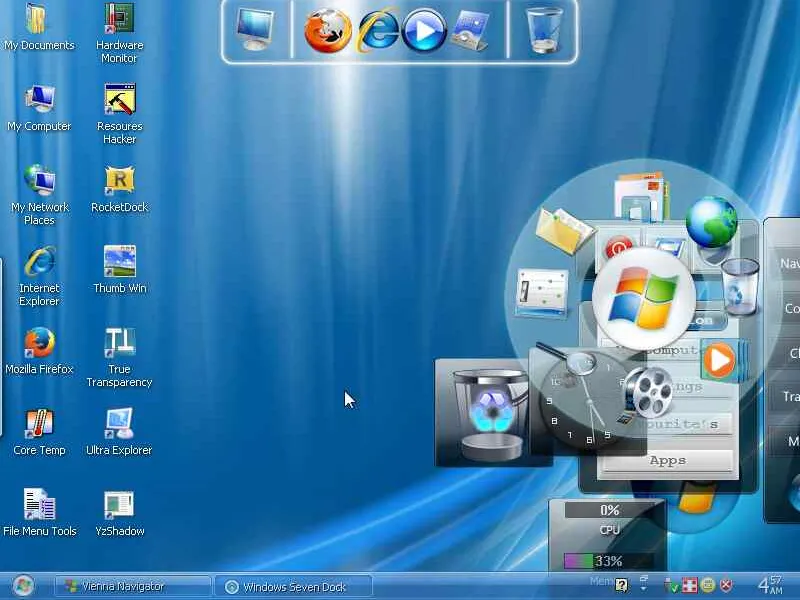Viewport: 800px width, 600px height.
Task: Open the settings panel icon in circle dock
Action: [x=542, y=293]
